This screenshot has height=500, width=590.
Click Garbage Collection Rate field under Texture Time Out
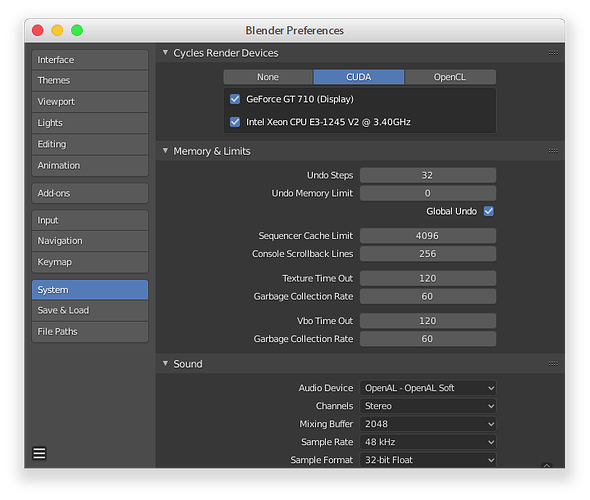pos(428,297)
